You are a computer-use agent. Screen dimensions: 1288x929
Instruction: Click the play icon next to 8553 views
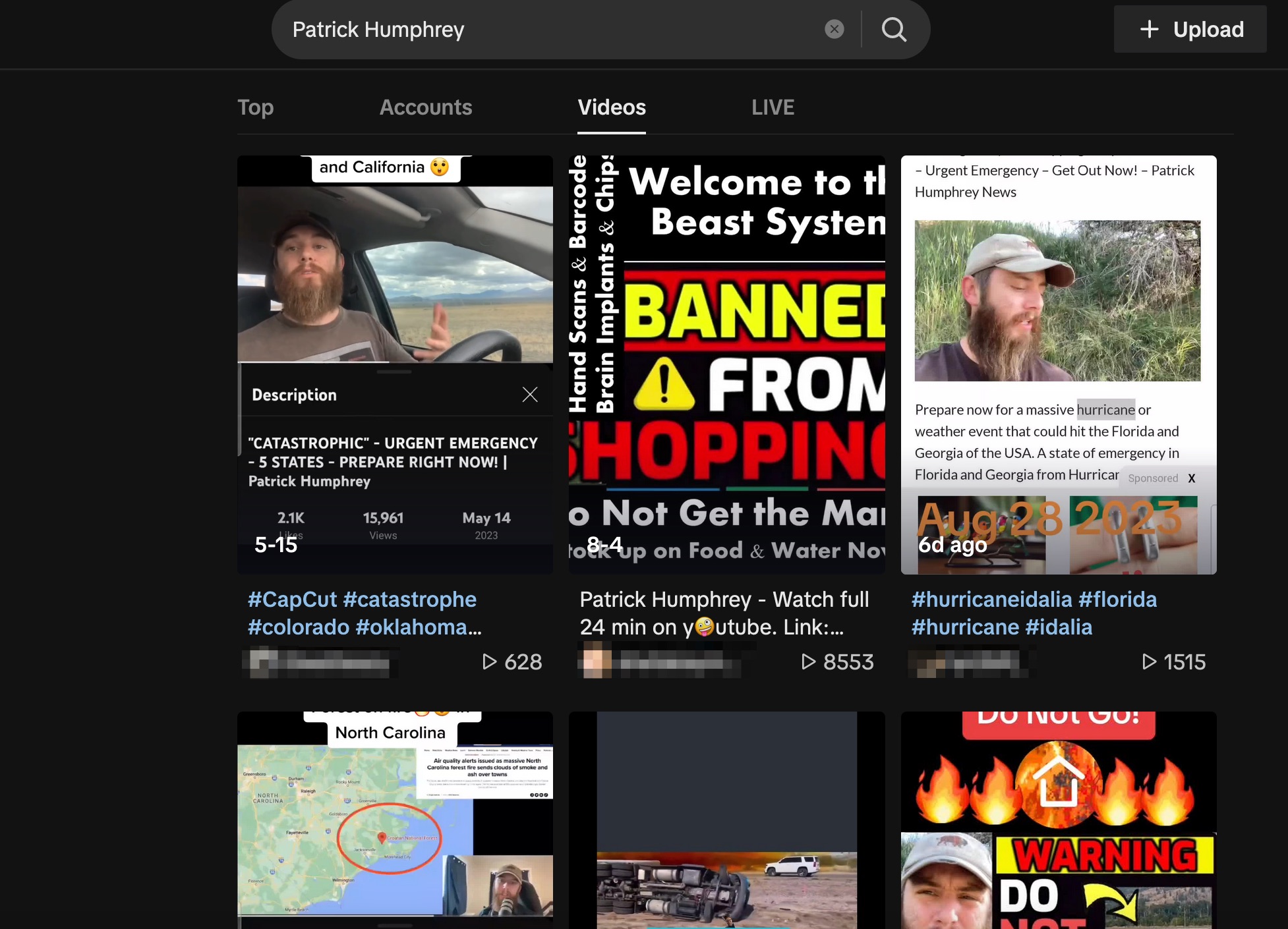pos(810,662)
